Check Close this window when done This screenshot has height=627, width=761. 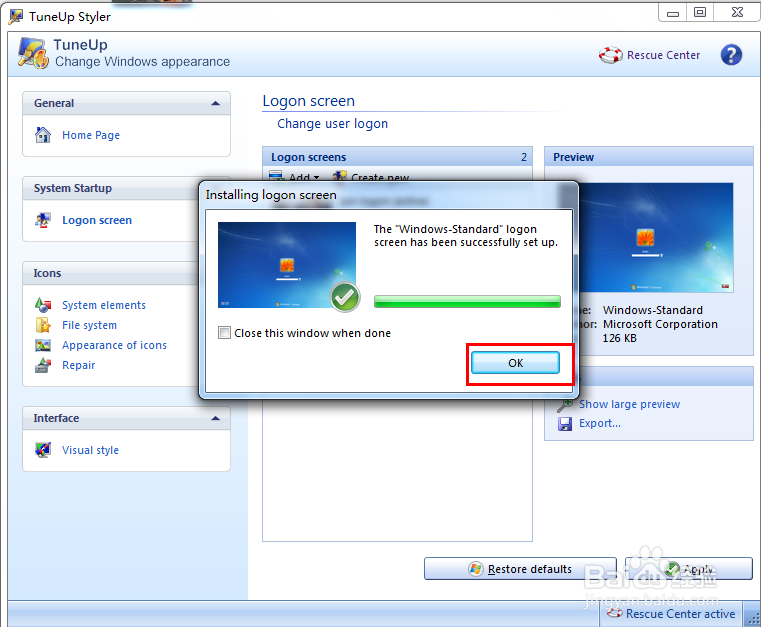click(224, 333)
